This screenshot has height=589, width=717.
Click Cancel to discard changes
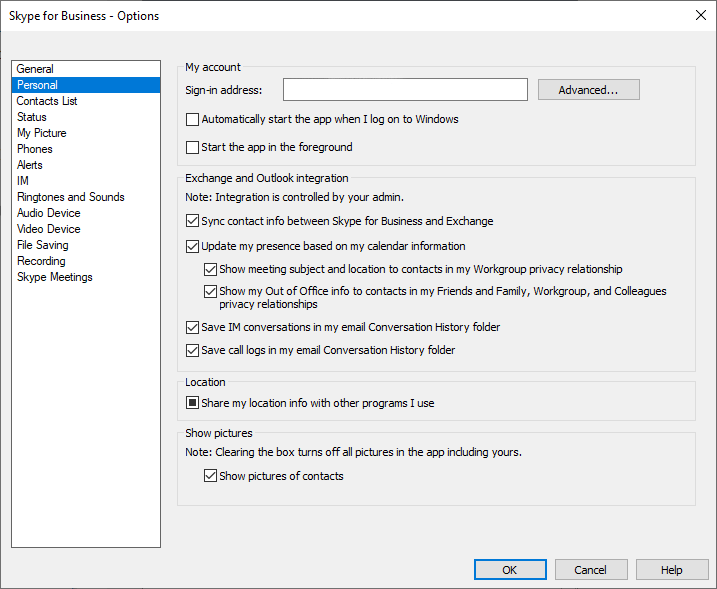[x=590, y=570]
